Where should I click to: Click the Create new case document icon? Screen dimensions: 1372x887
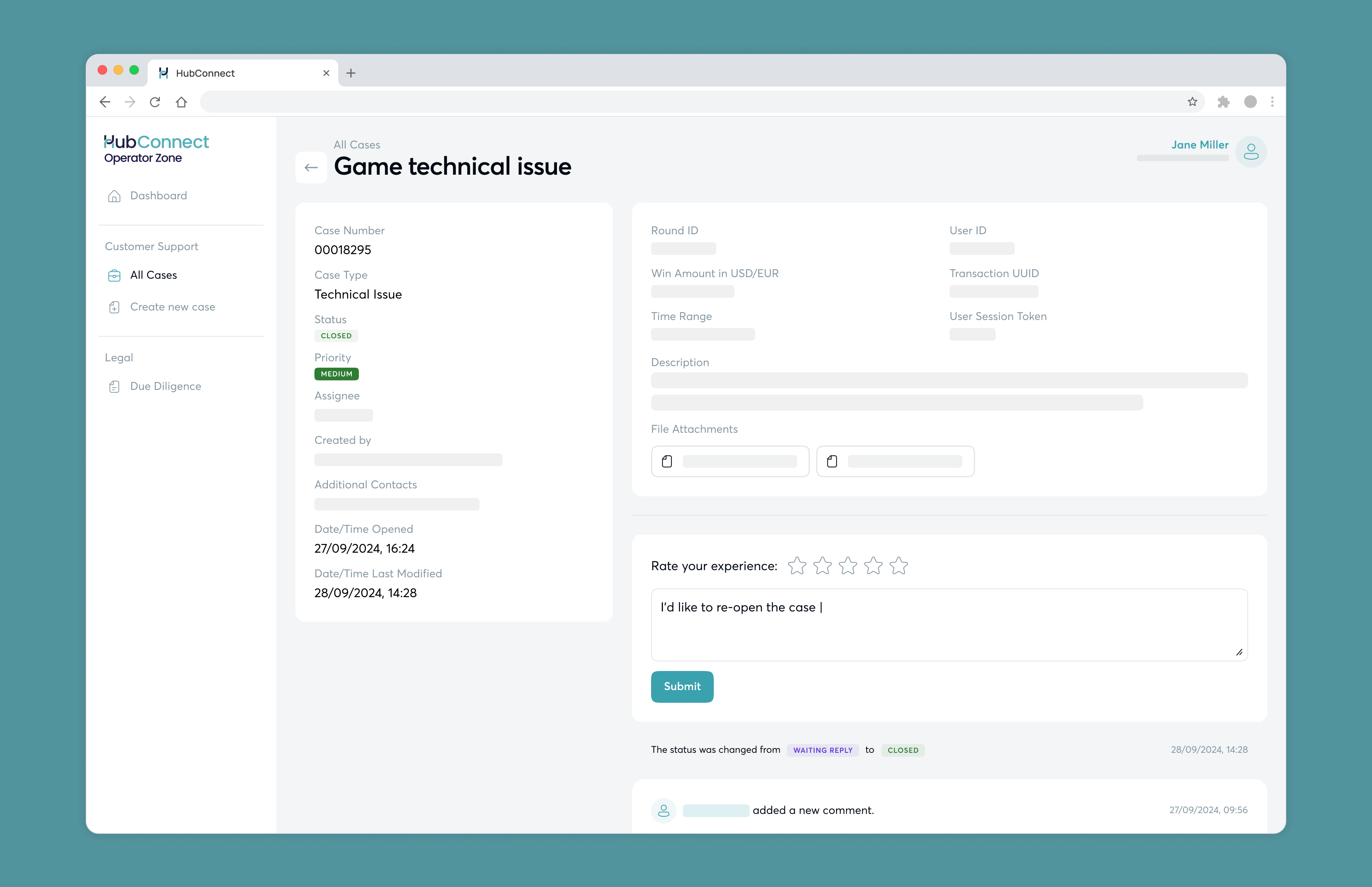click(114, 307)
